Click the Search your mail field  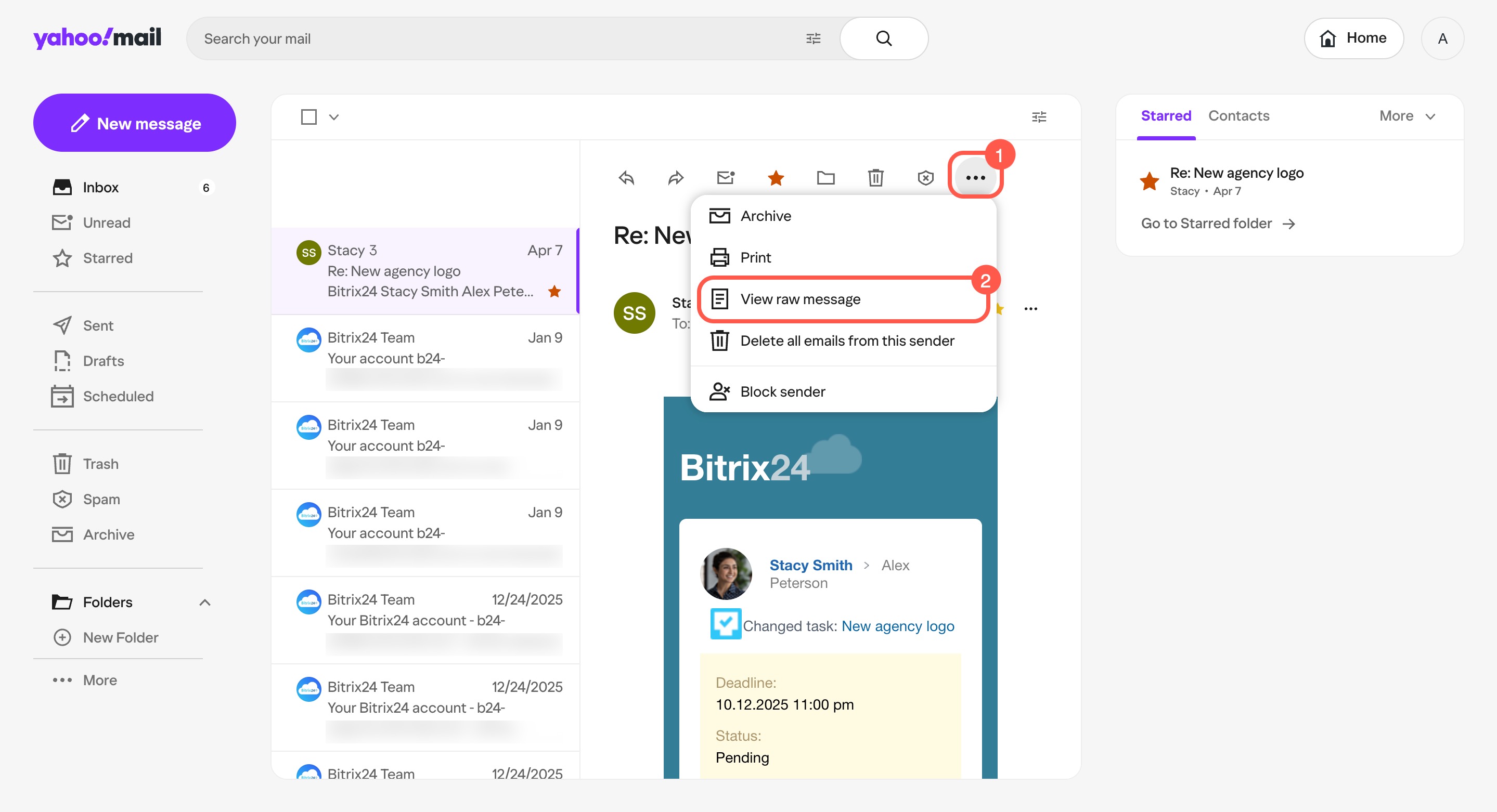494,38
